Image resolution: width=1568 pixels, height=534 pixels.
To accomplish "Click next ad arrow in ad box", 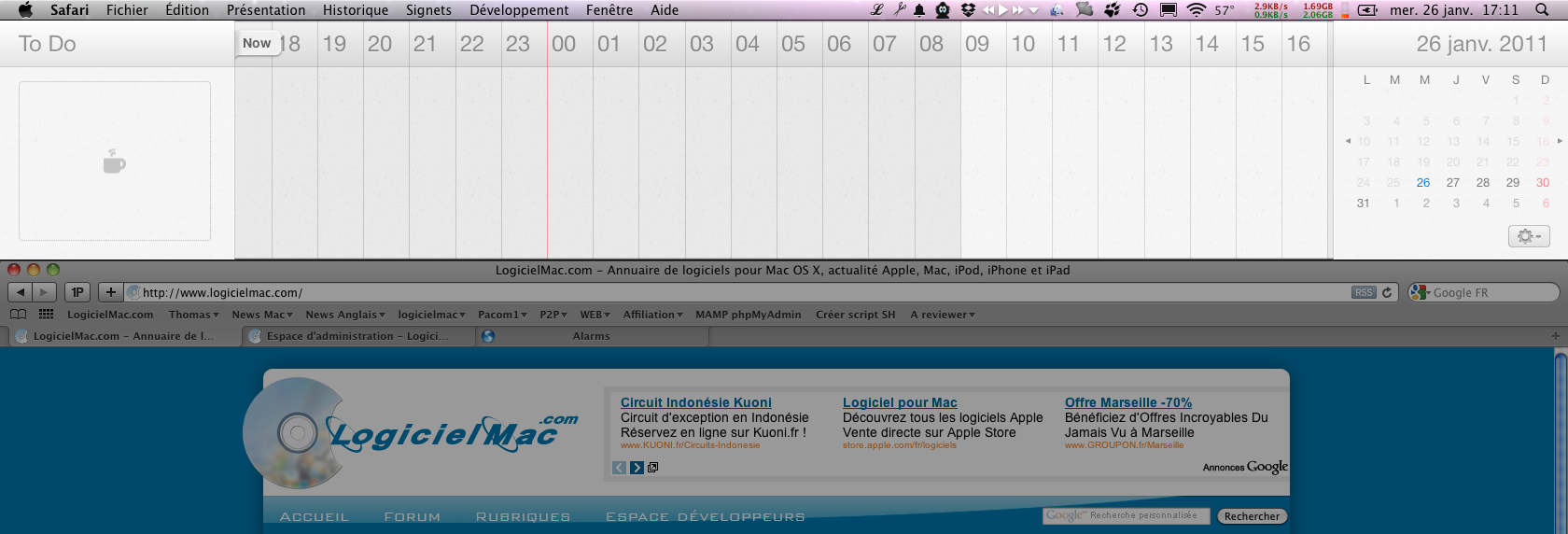I will click(637, 468).
